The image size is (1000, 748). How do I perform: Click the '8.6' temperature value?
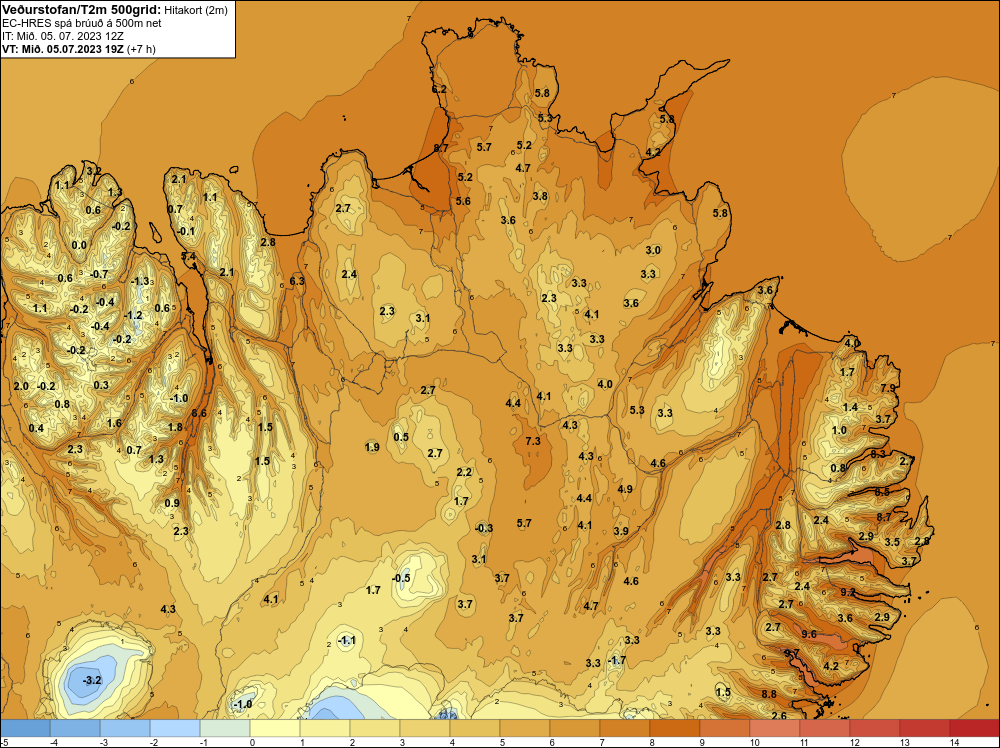click(x=199, y=413)
